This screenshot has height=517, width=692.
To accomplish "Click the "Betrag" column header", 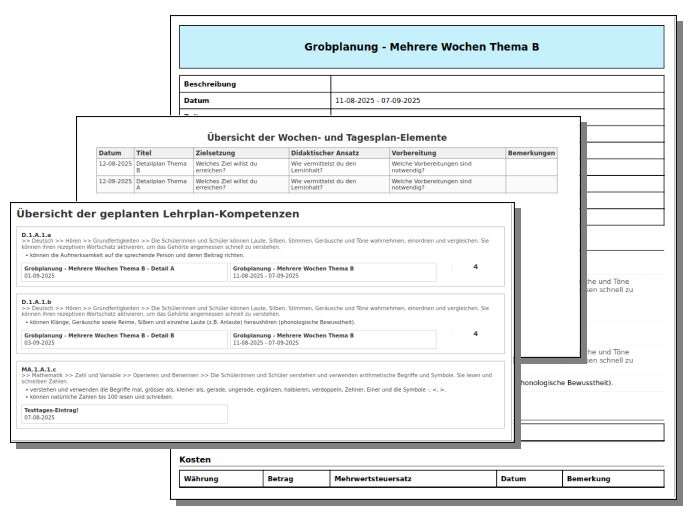I will [297, 479].
